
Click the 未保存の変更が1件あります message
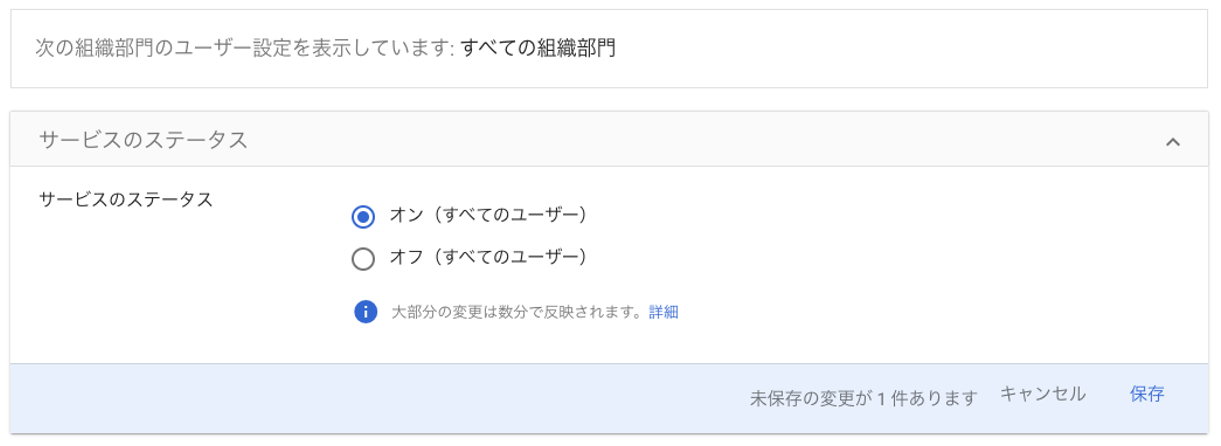click(x=863, y=397)
